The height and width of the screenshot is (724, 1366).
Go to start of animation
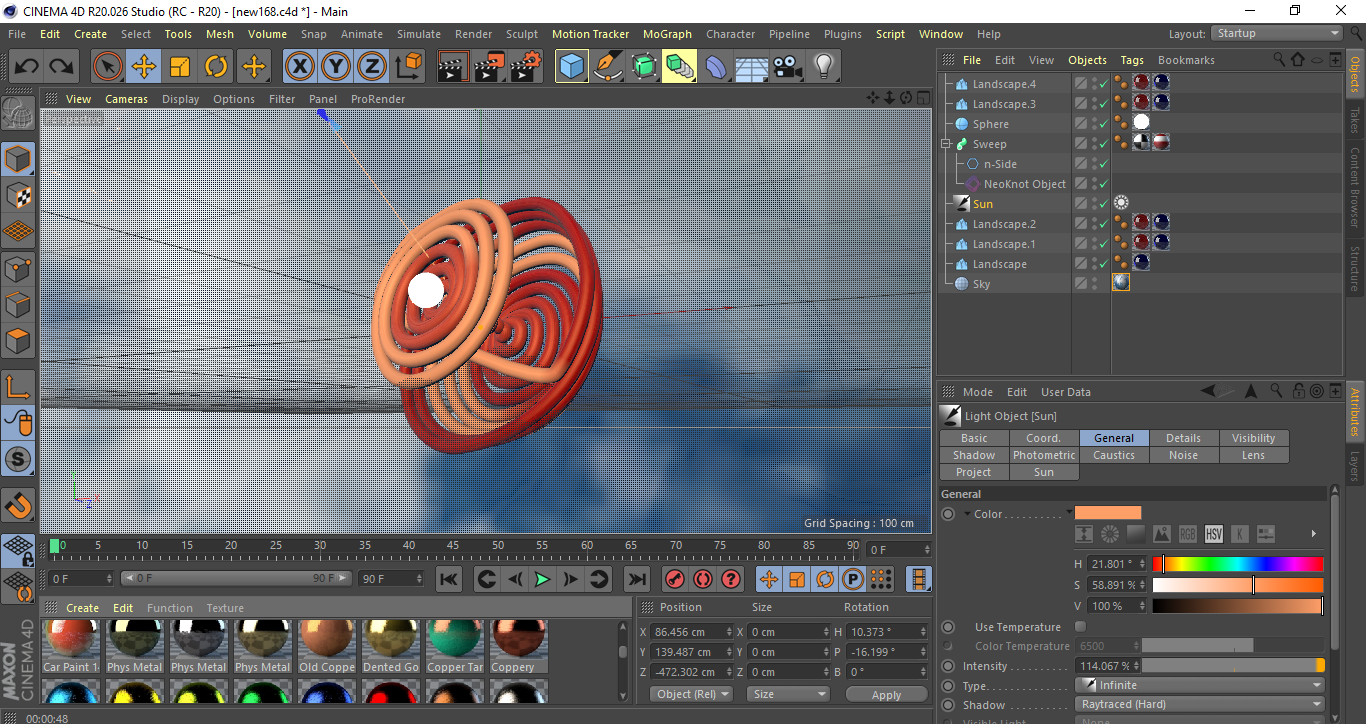tap(449, 579)
